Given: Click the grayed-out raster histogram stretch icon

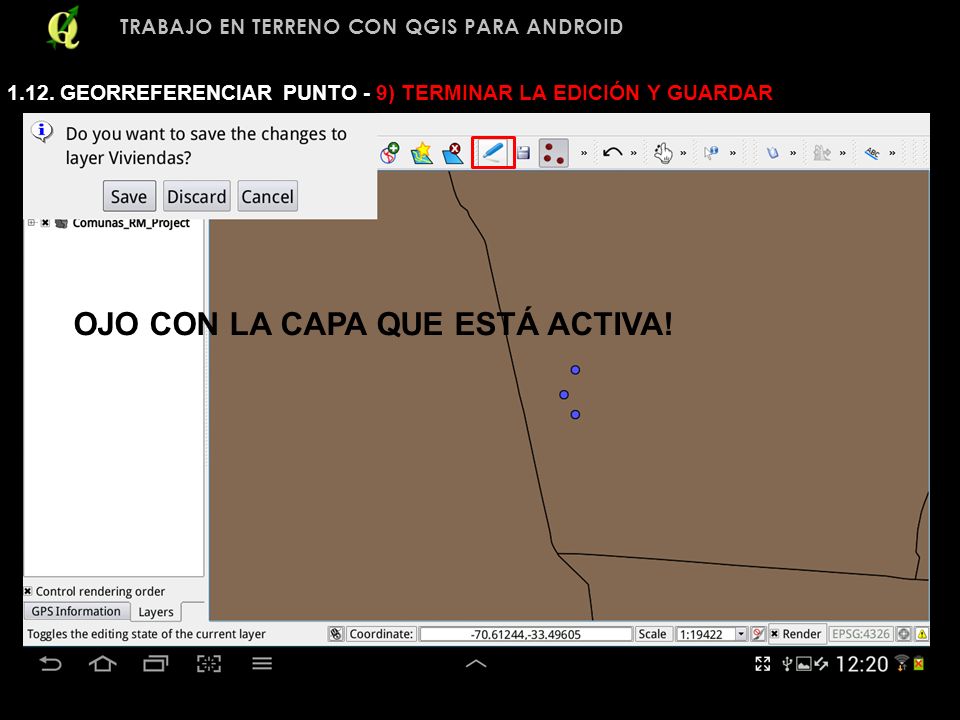Looking at the screenshot, I should [822, 152].
